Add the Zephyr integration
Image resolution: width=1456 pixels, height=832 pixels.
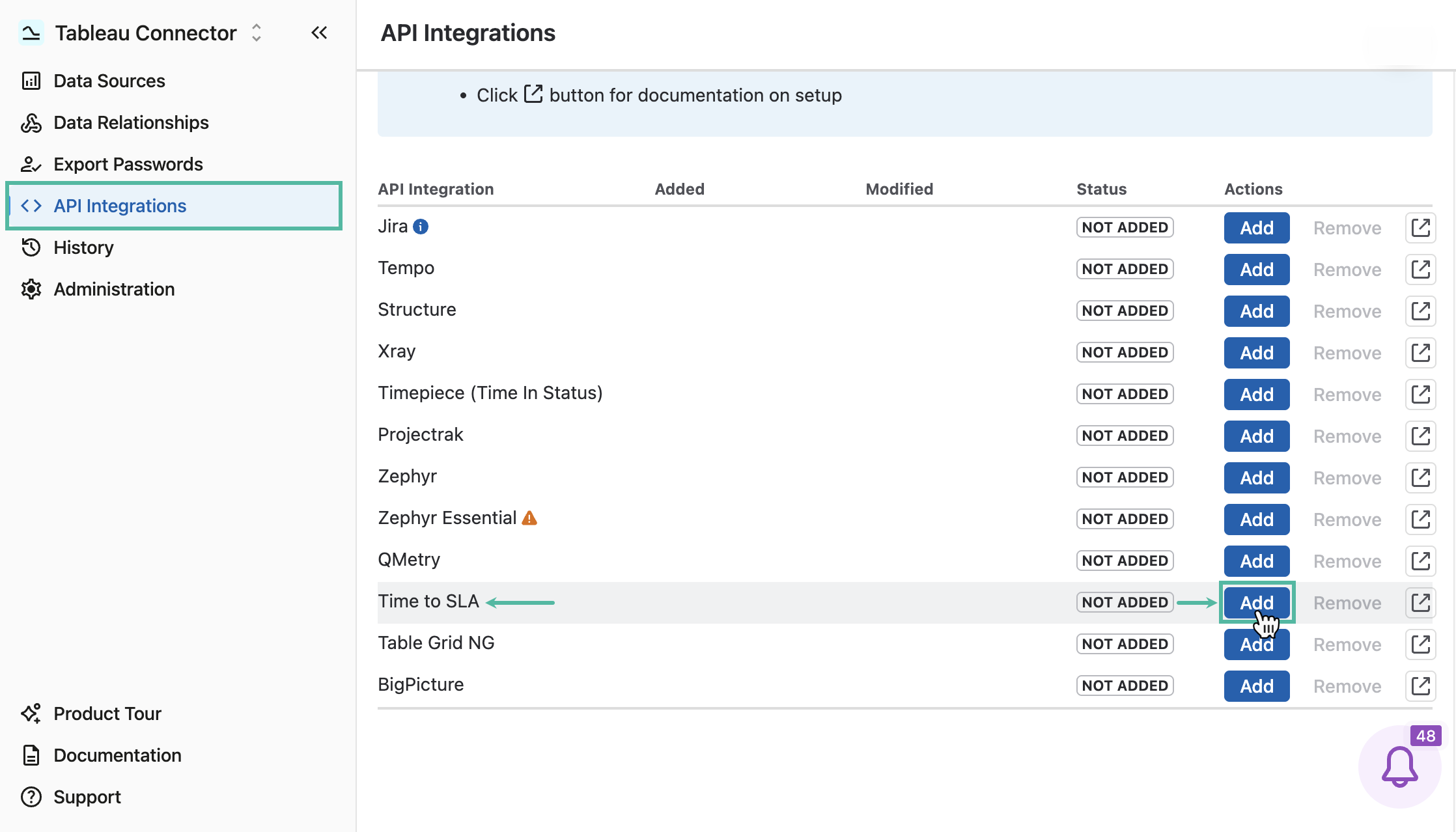[1257, 478]
